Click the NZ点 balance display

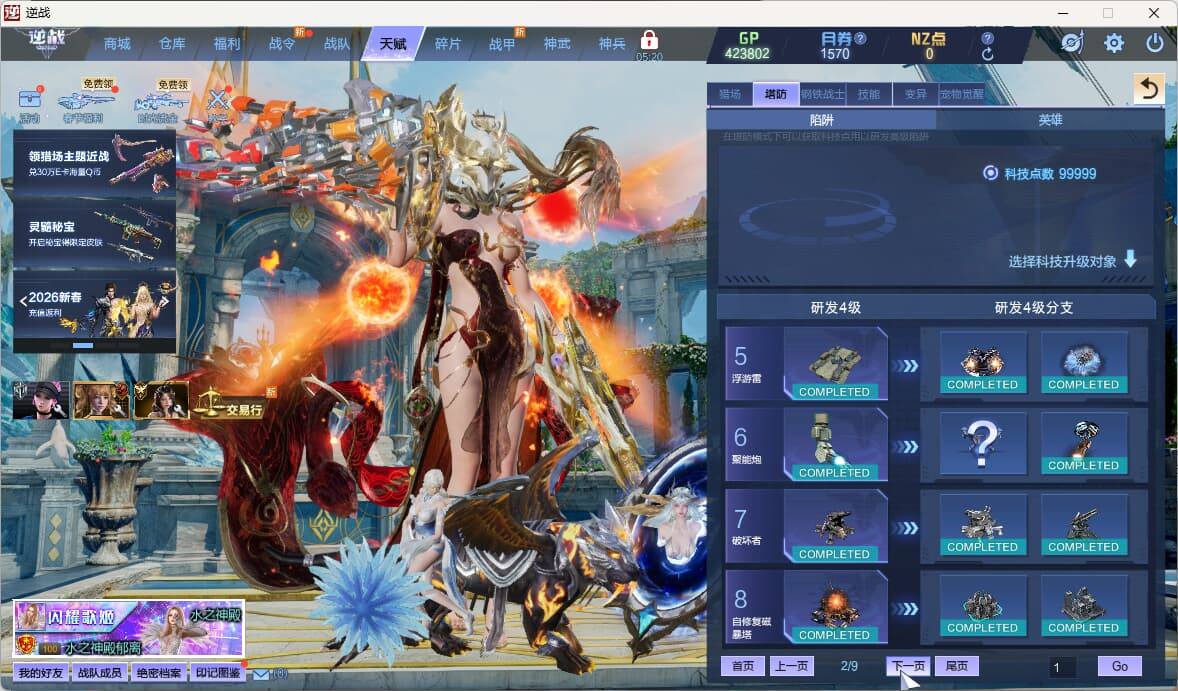click(929, 46)
